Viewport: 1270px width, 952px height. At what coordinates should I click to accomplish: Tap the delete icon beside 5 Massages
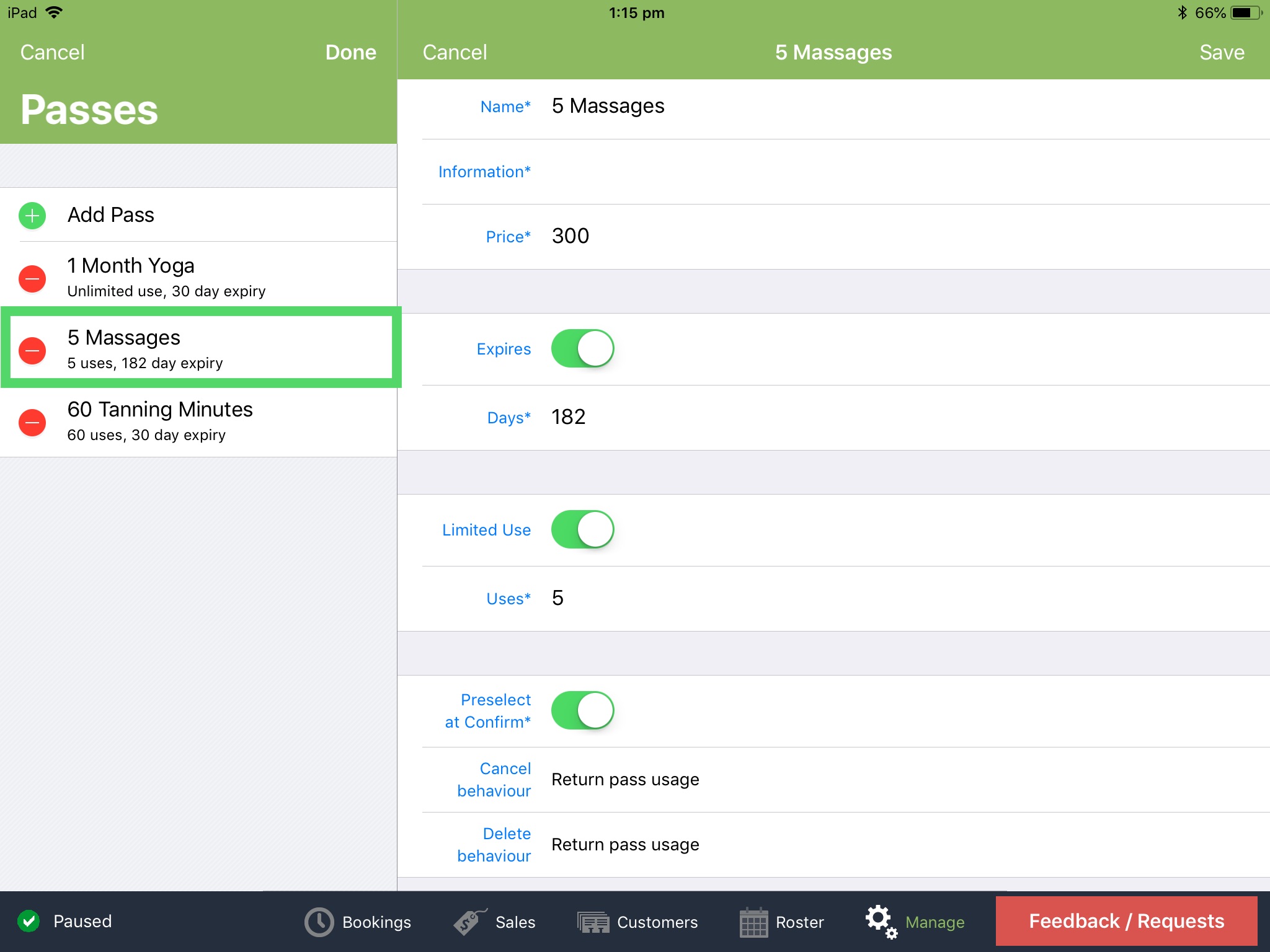[32, 350]
